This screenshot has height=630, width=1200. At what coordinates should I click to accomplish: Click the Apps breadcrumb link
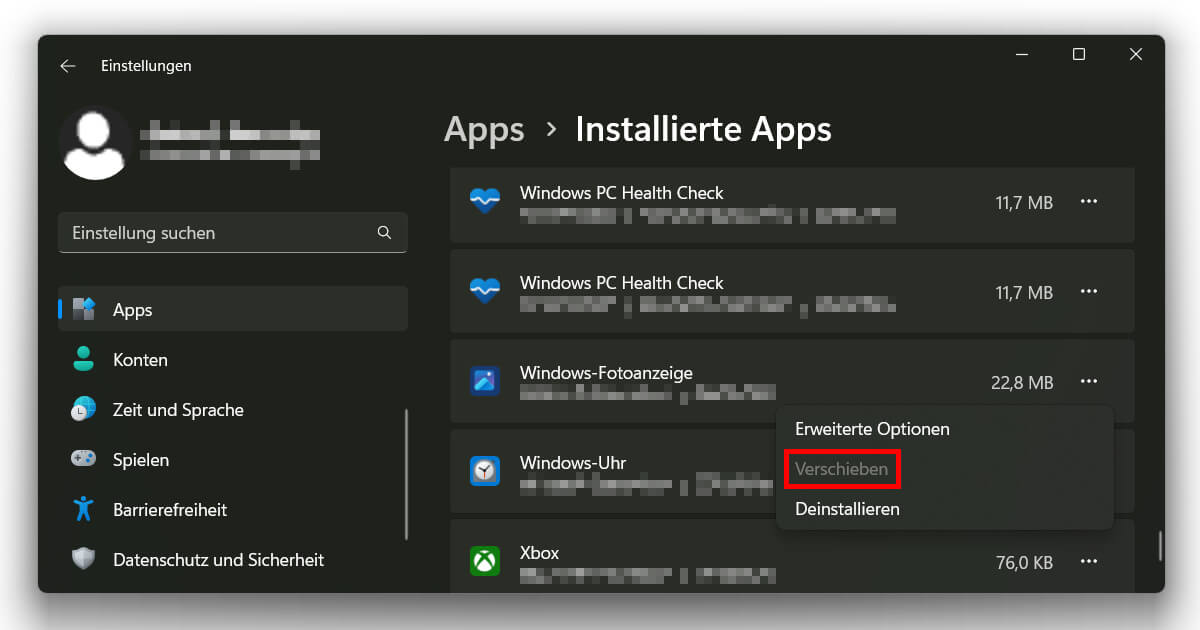(484, 129)
